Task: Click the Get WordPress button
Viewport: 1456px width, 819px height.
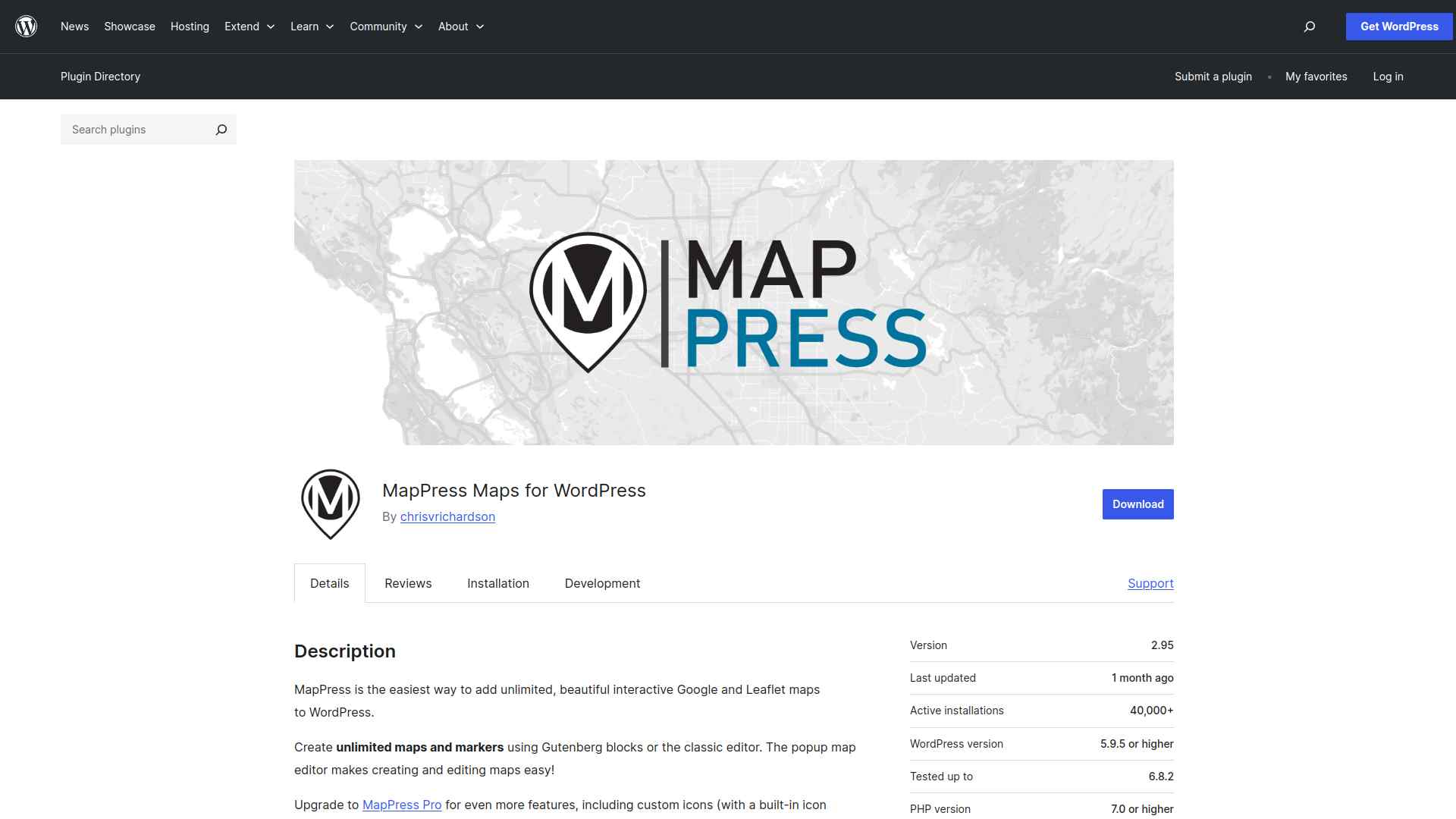Action: (x=1399, y=27)
